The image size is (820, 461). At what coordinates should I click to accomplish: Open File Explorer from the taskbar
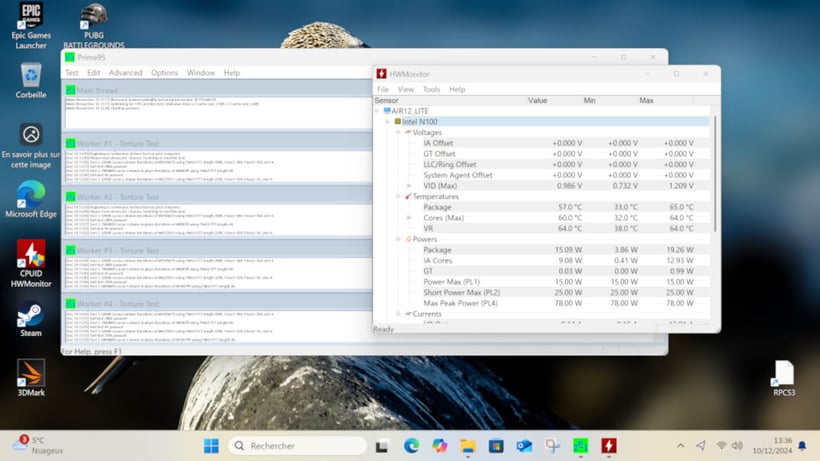(x=467, y=445)
